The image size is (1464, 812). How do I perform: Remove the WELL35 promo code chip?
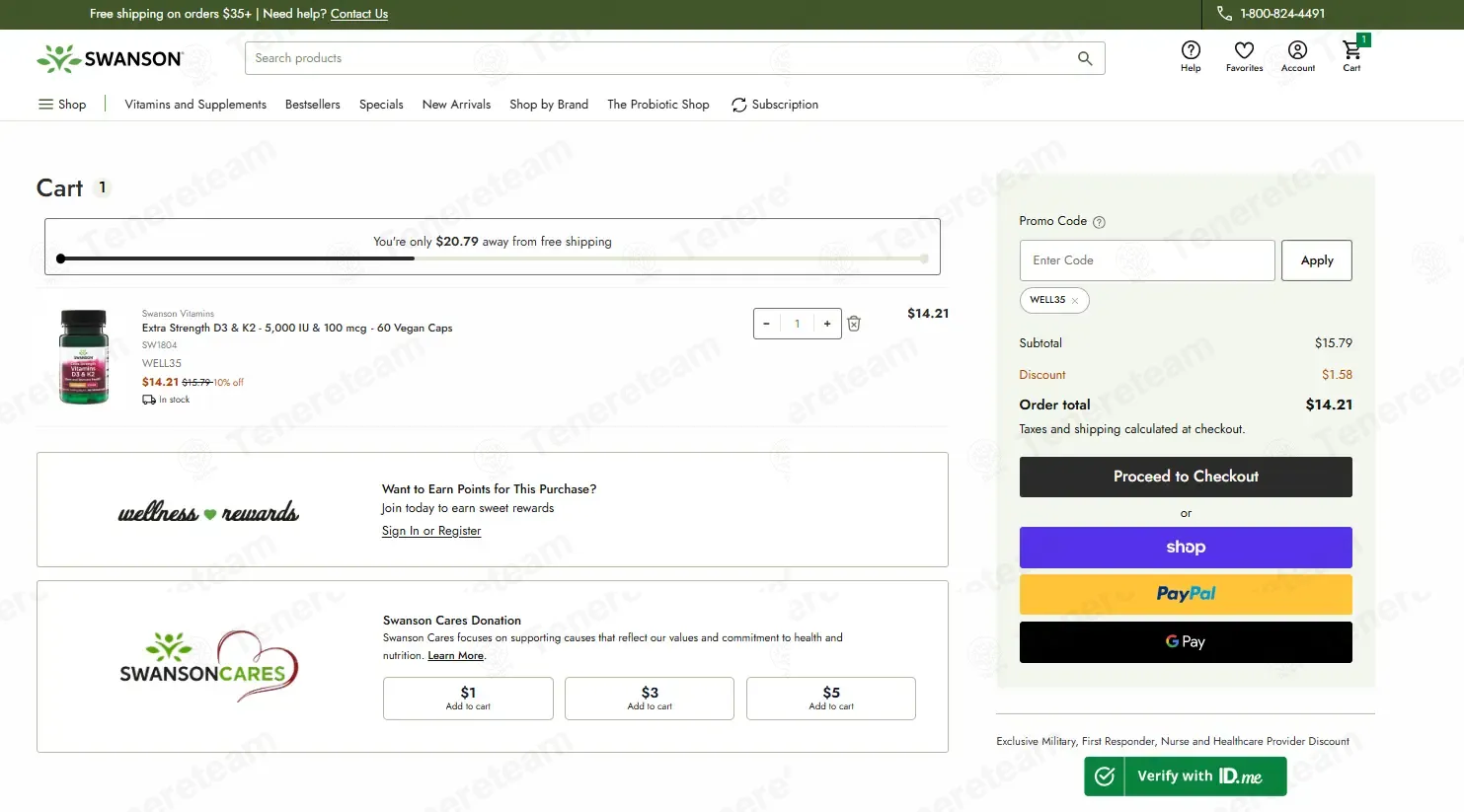(1075, 300)
